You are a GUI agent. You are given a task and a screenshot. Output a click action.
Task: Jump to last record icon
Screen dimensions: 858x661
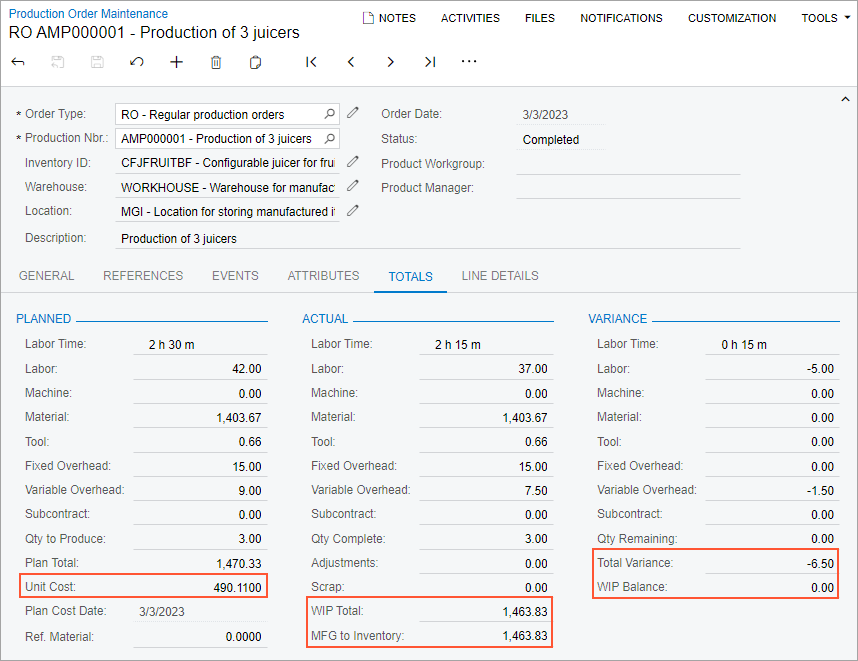point(430,62)
